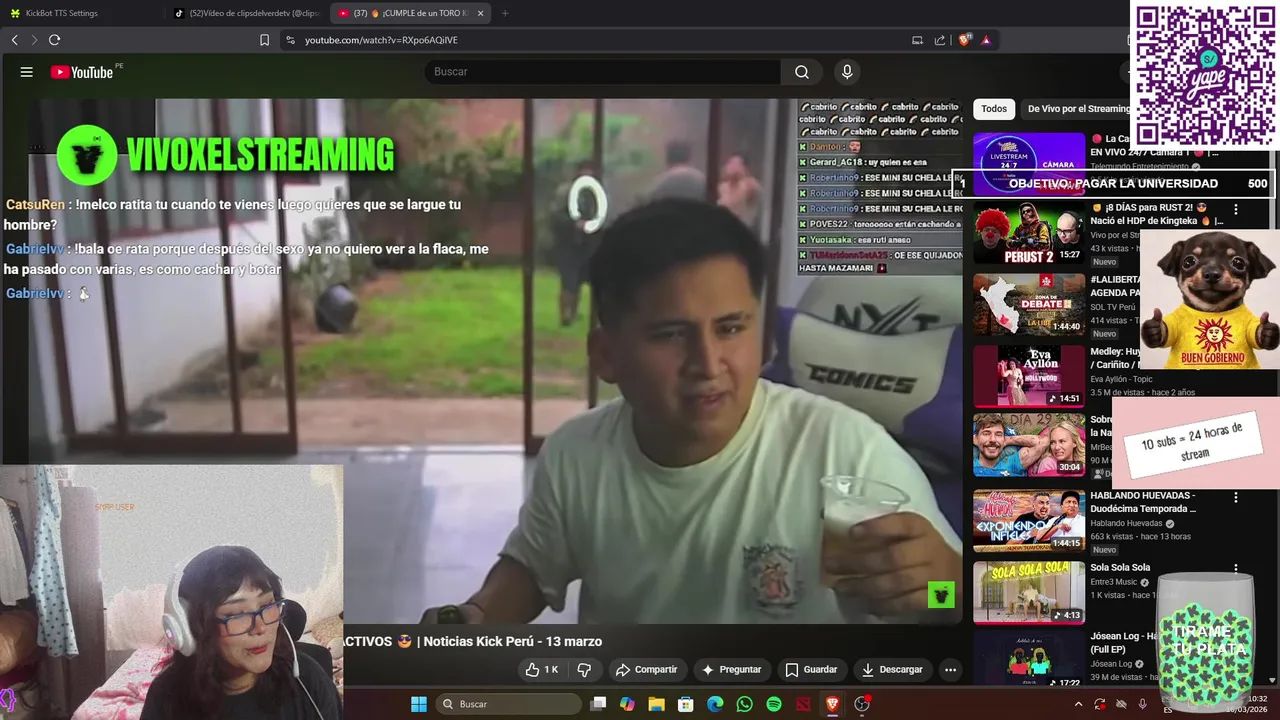Go back with the browser back arrow
The image size is (1280, 720).
tap(15, 40)
